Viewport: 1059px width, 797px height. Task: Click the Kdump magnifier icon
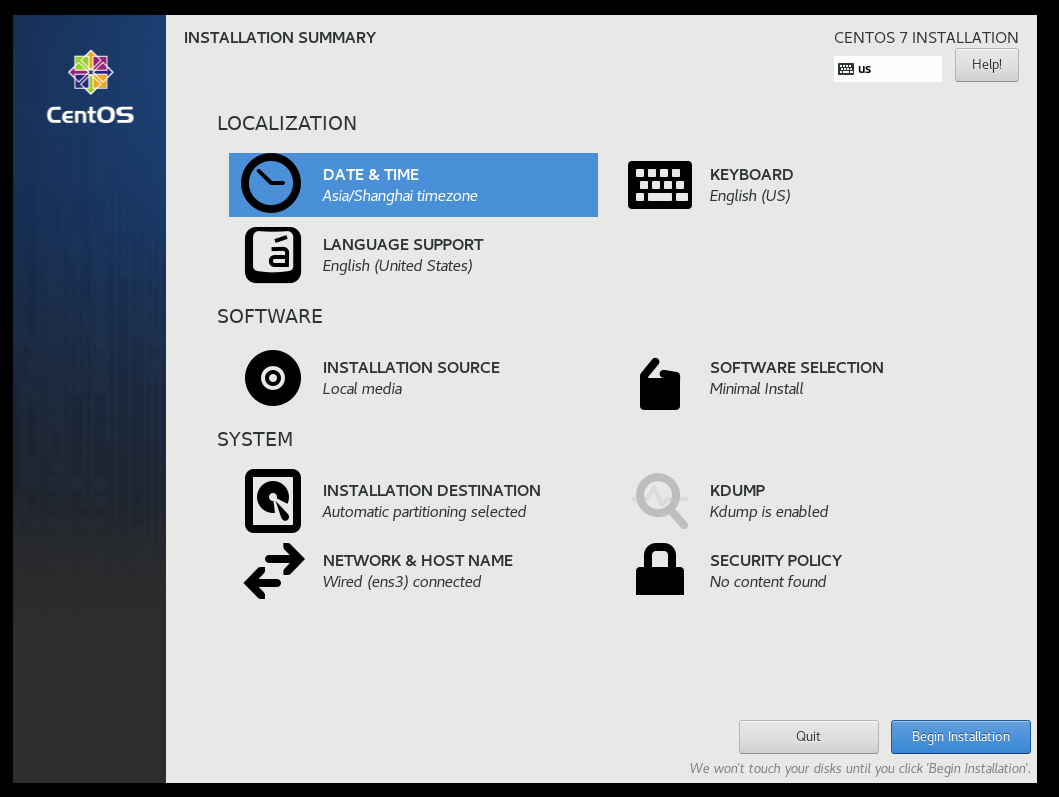pyautogui.click(x=660, y=500)
